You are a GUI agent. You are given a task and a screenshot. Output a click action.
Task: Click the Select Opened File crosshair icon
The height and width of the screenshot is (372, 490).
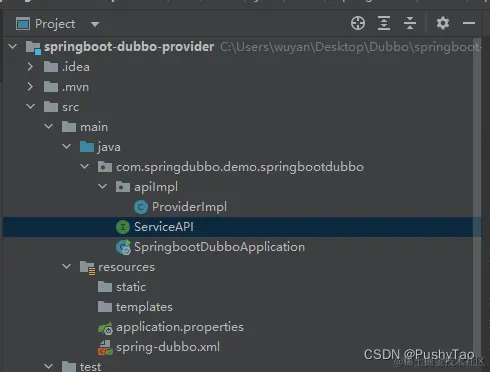pos(358,23)
